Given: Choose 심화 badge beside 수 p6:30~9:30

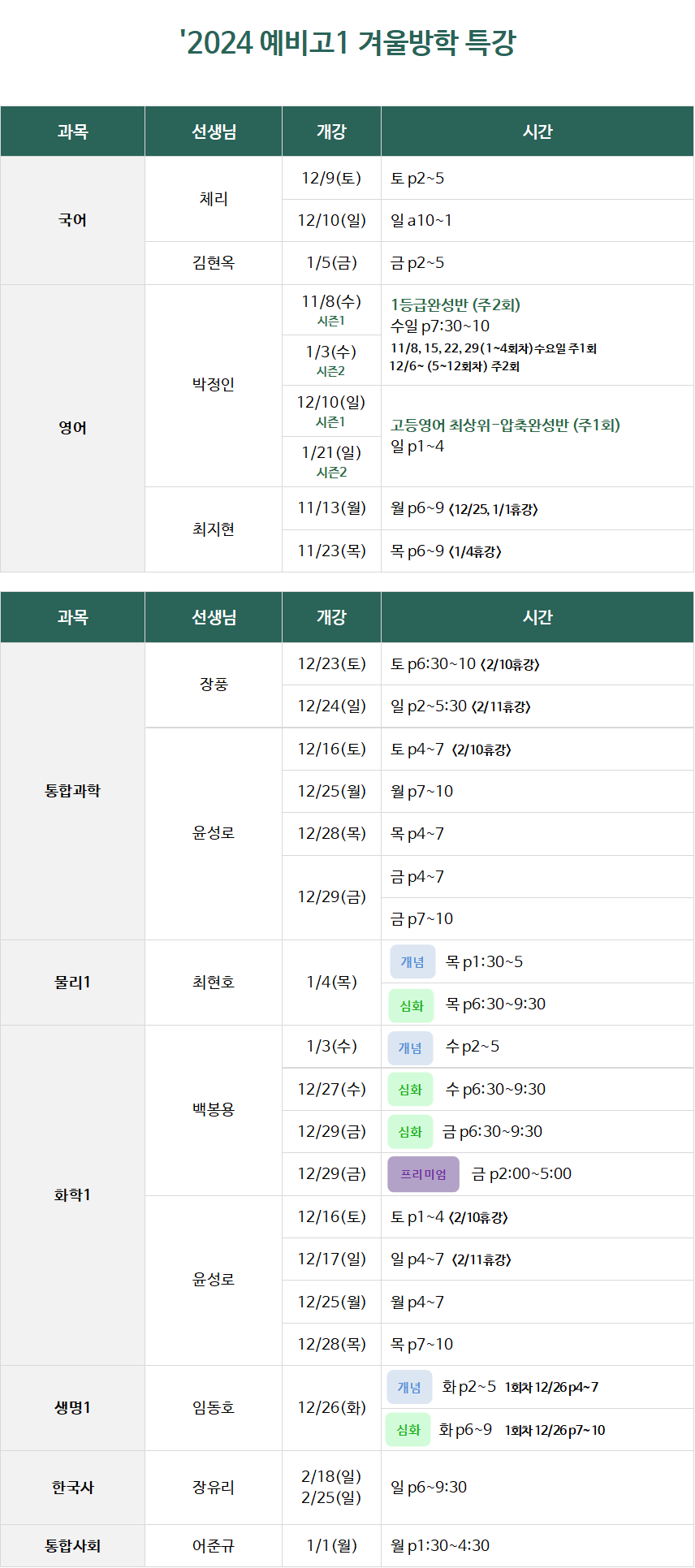Looking at the screenshot, I should click(x=410, y=1090).
